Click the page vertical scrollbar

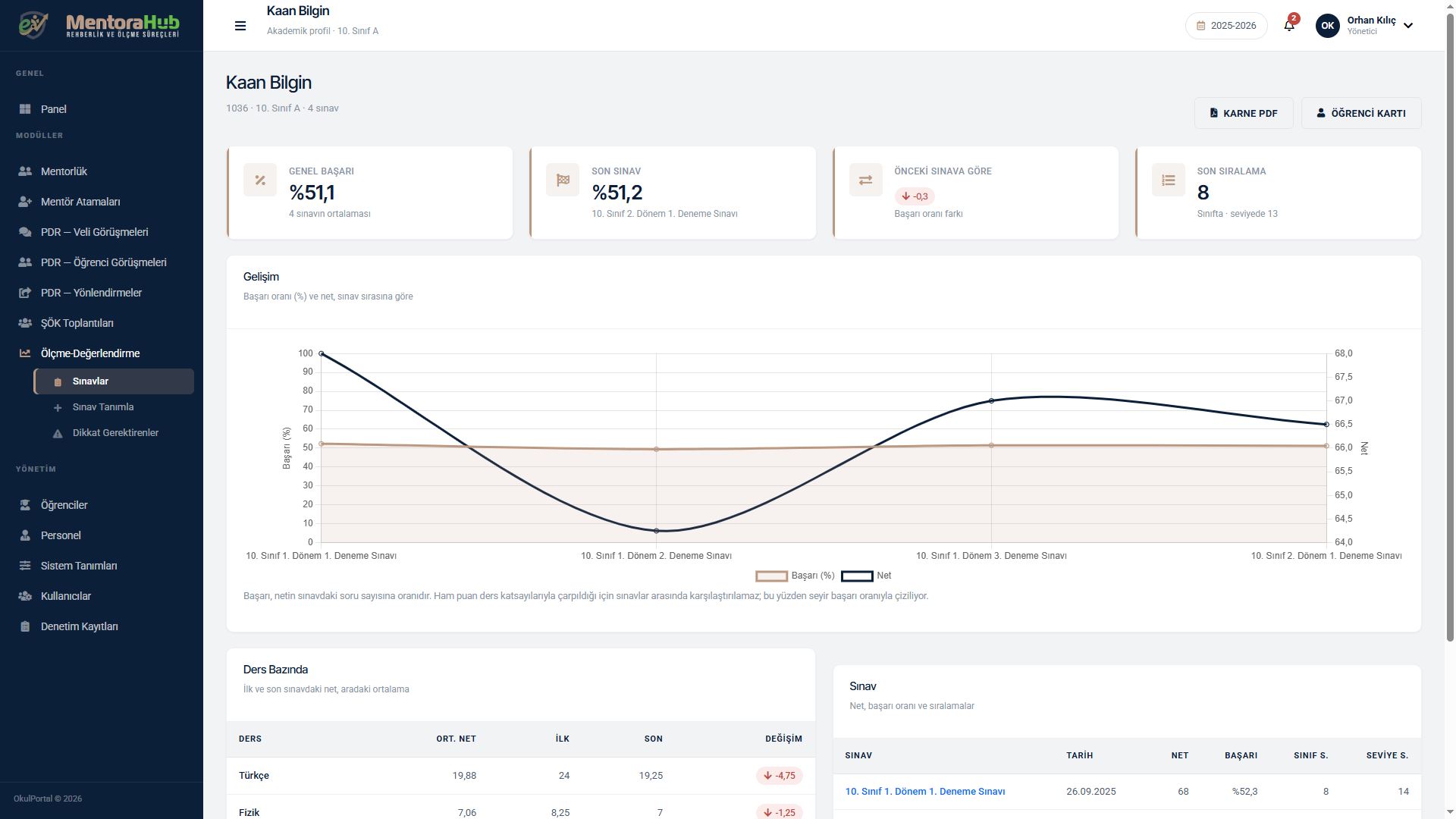(x=1451, y=326)
